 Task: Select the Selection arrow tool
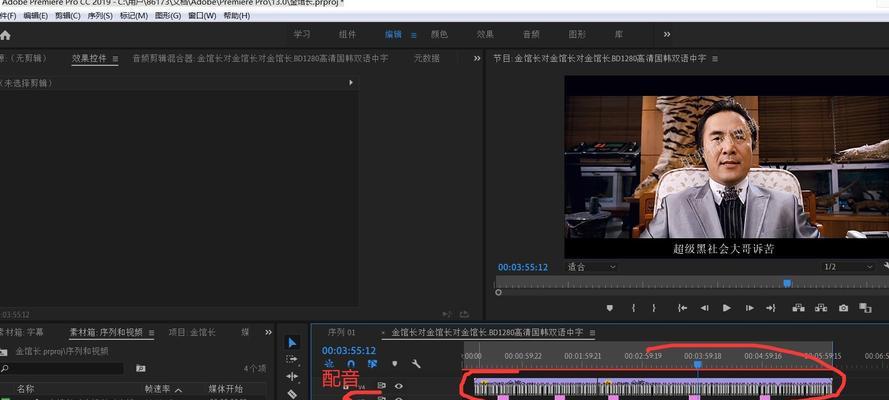[x=292, y=342]
